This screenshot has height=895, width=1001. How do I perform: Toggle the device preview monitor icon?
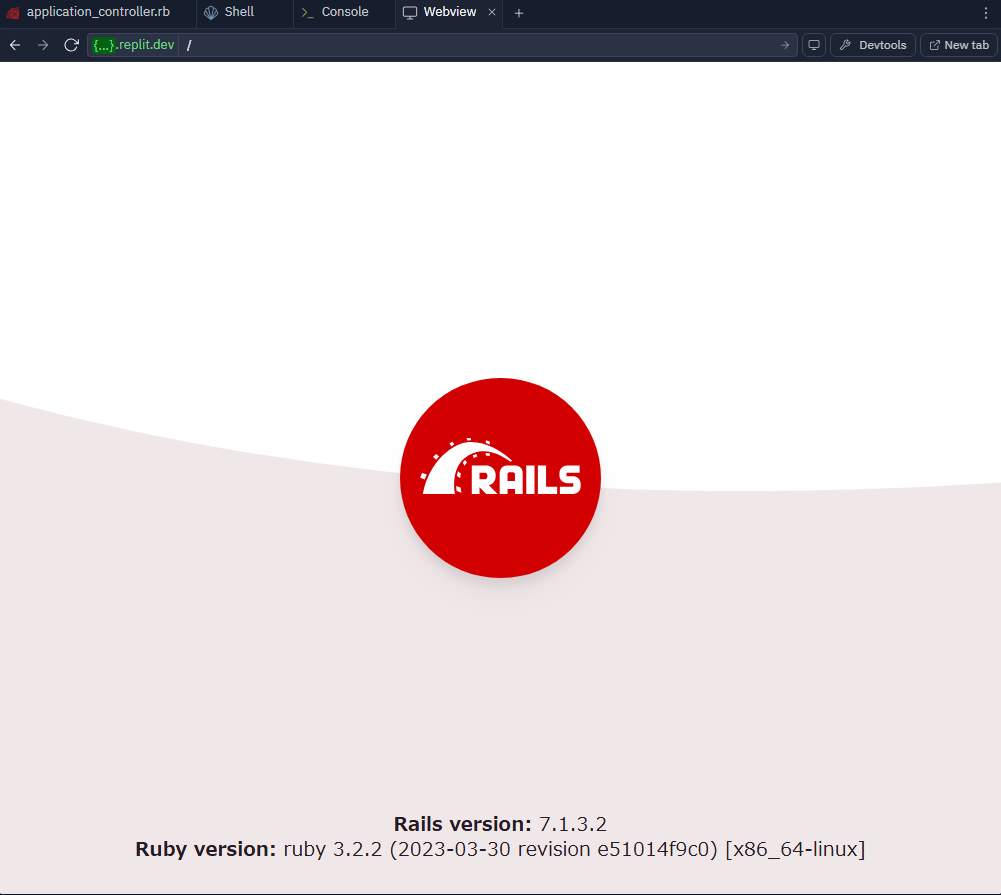pyautogui.click(x=814, y=45)
